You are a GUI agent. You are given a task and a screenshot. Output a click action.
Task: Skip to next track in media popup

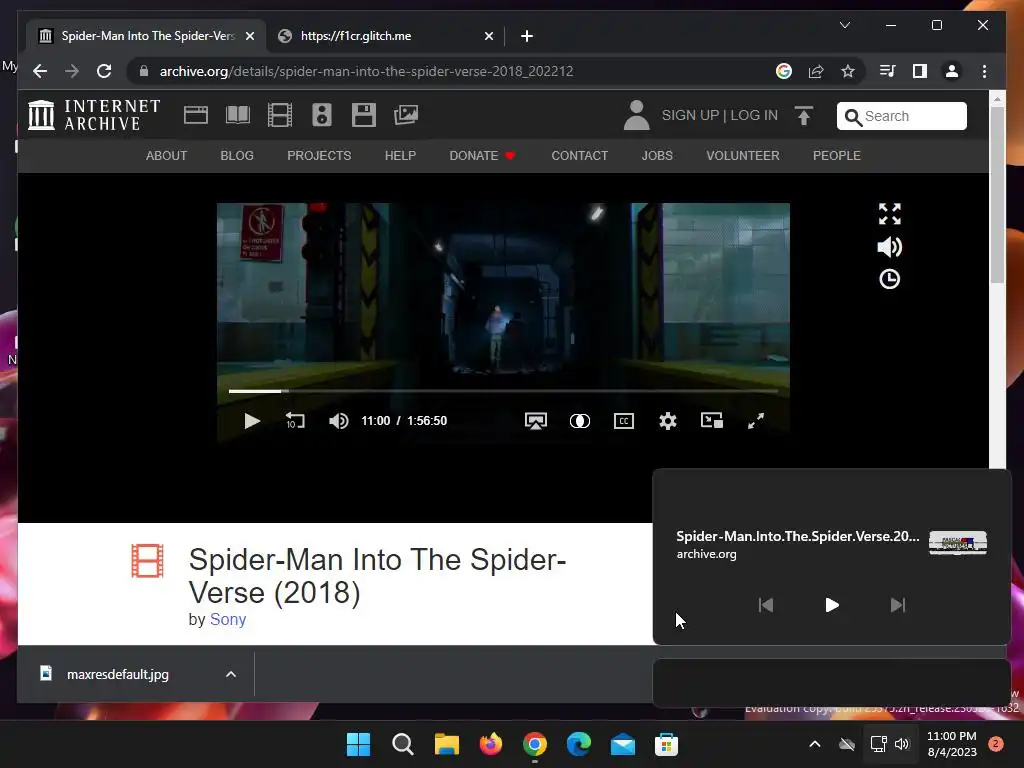click(x=898, y=605)
